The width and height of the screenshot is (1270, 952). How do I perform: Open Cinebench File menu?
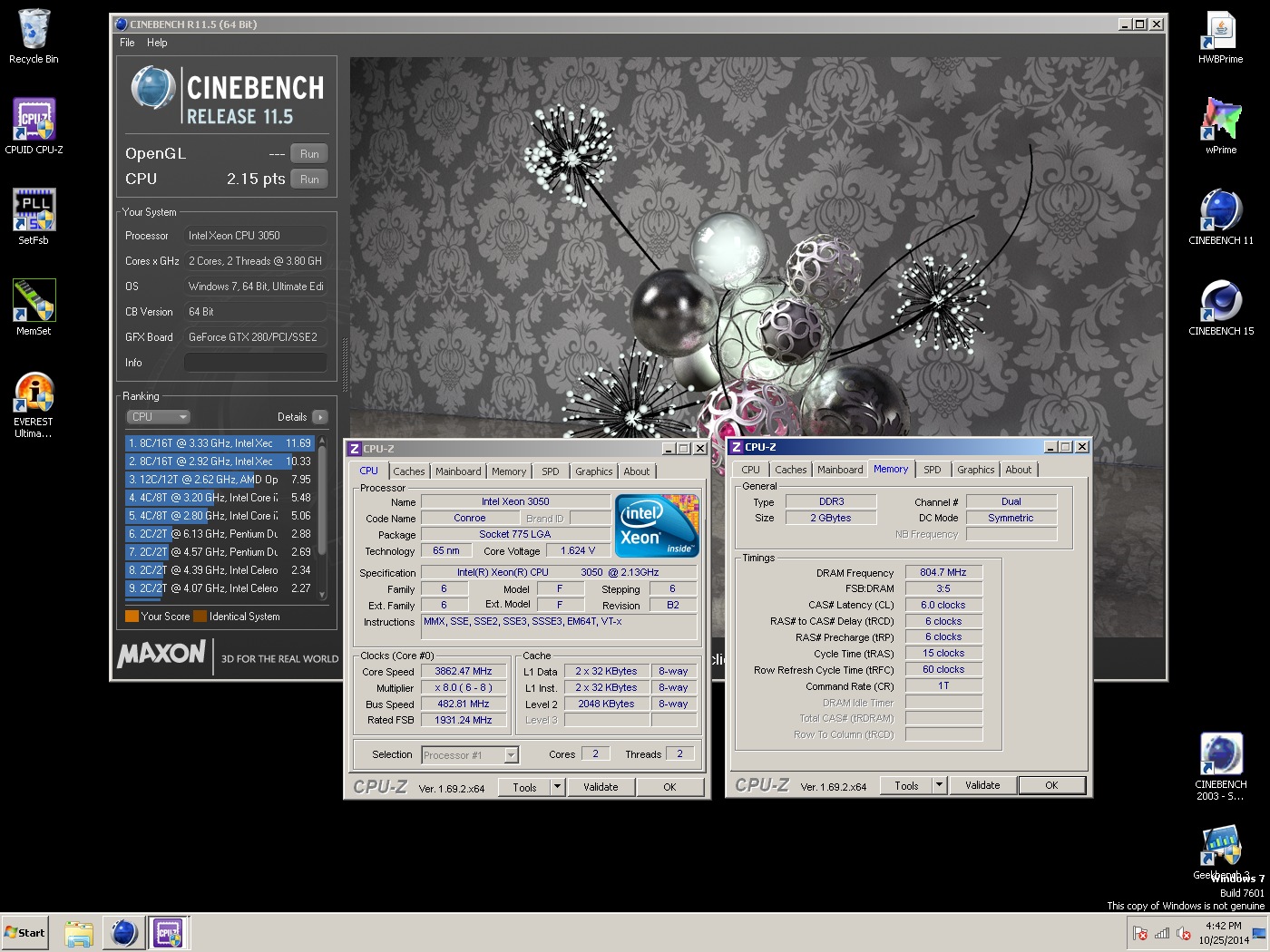(127, 43)
